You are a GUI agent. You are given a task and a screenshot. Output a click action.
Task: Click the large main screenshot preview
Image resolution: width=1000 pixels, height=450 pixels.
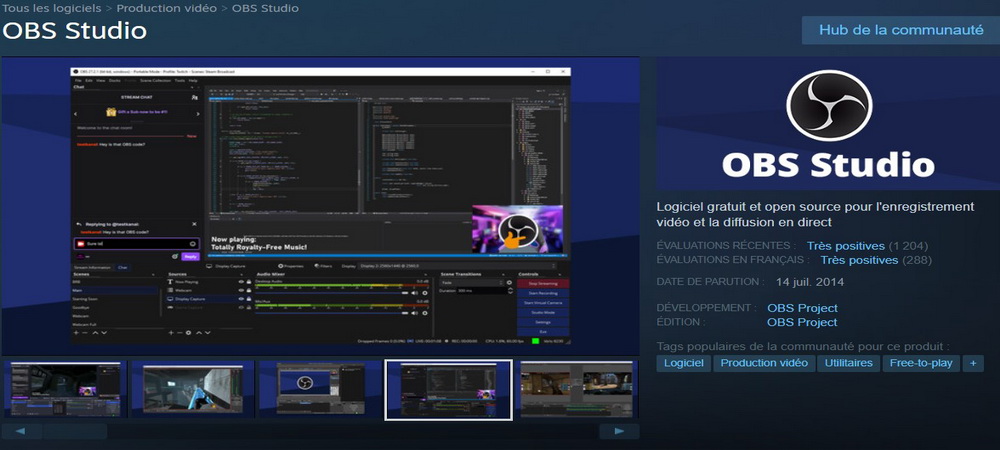tap(320, 205)
